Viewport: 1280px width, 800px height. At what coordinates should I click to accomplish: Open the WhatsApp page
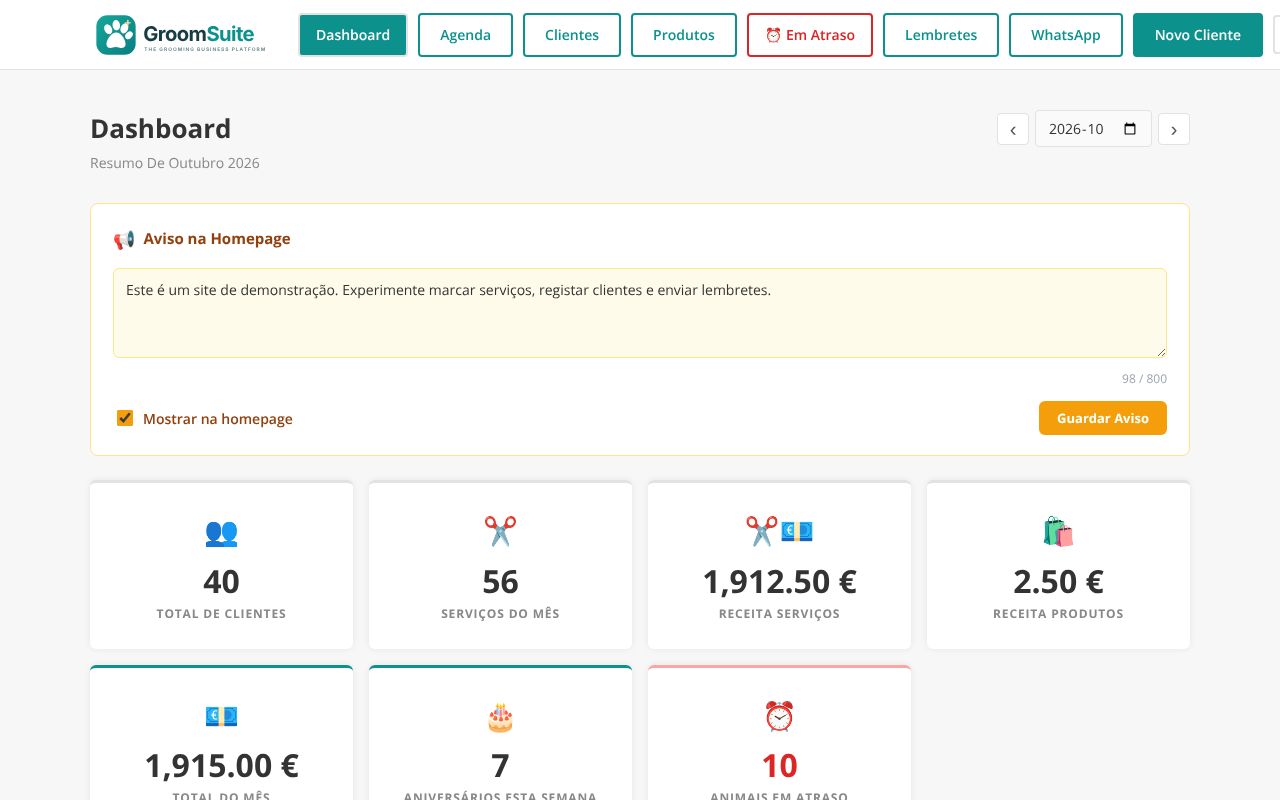(x=1066, y=35)
